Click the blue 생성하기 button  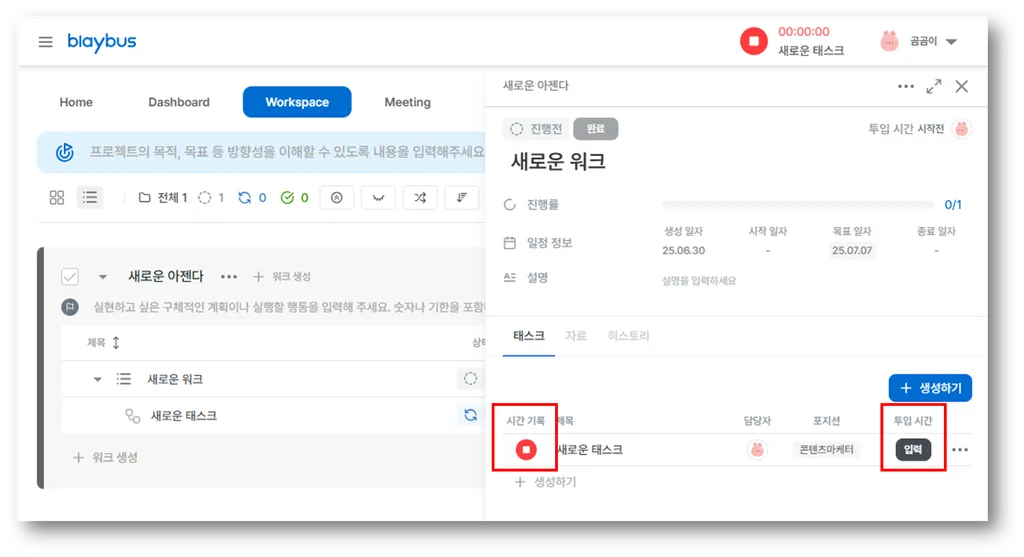point(929,388)
